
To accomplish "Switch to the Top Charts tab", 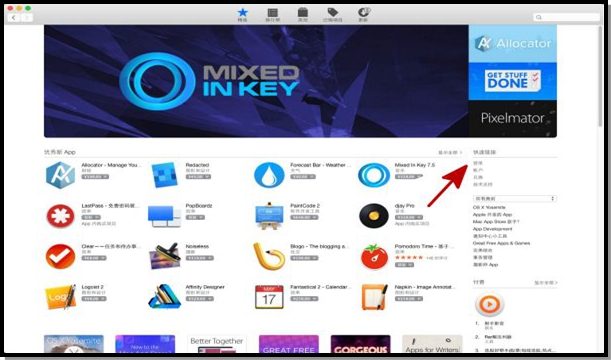I will (x=272, y=15).
